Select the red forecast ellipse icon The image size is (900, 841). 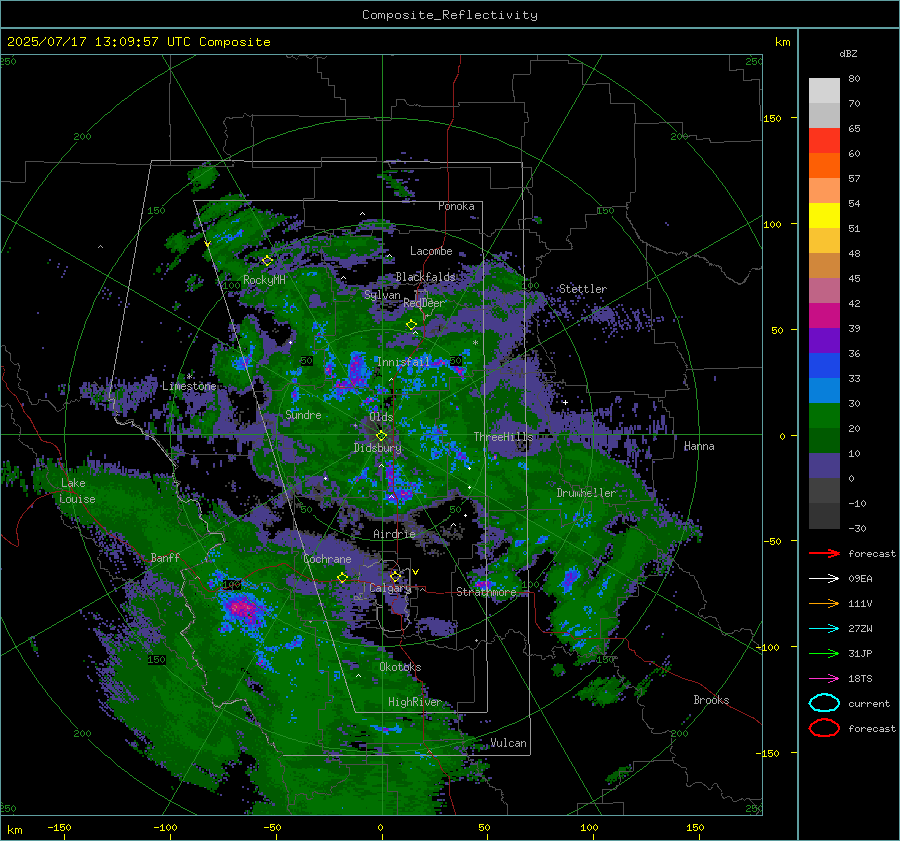point(824,728)
